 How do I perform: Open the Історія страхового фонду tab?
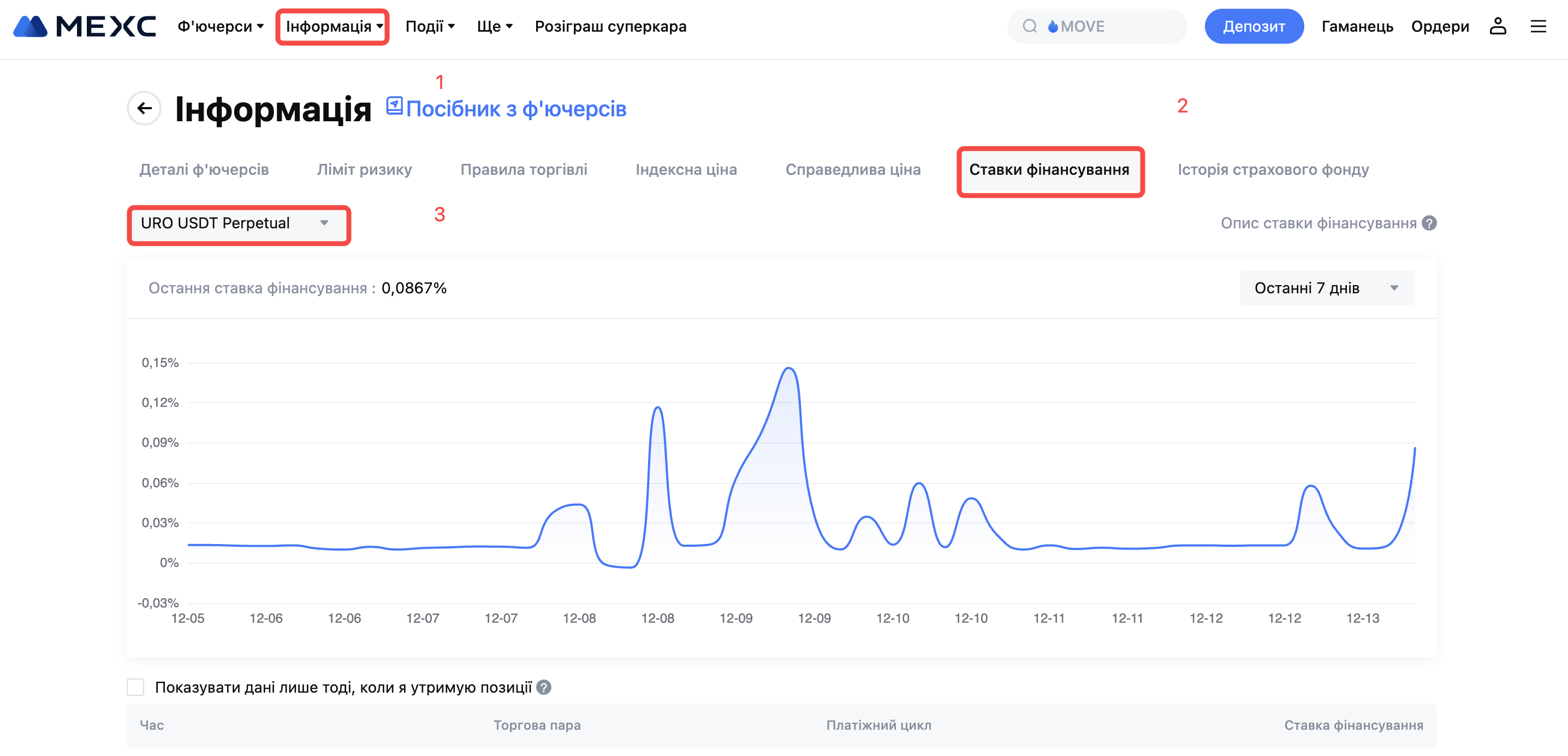click(1273, 170)
